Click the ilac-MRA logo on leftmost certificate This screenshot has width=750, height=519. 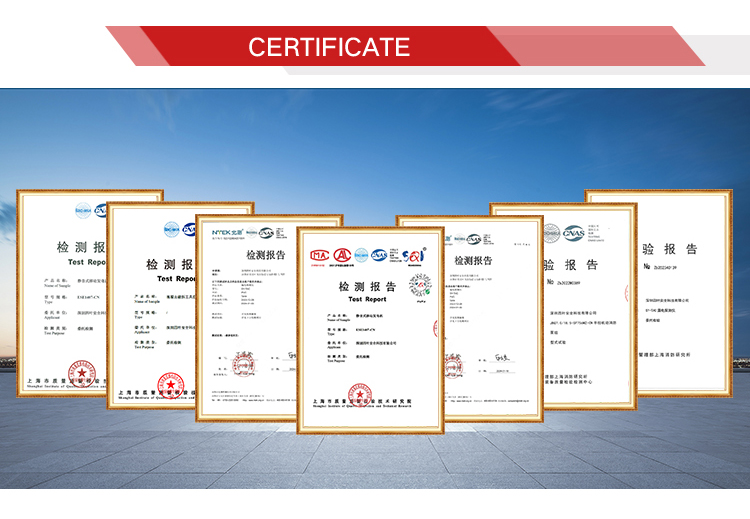click(x=83, y=210)
